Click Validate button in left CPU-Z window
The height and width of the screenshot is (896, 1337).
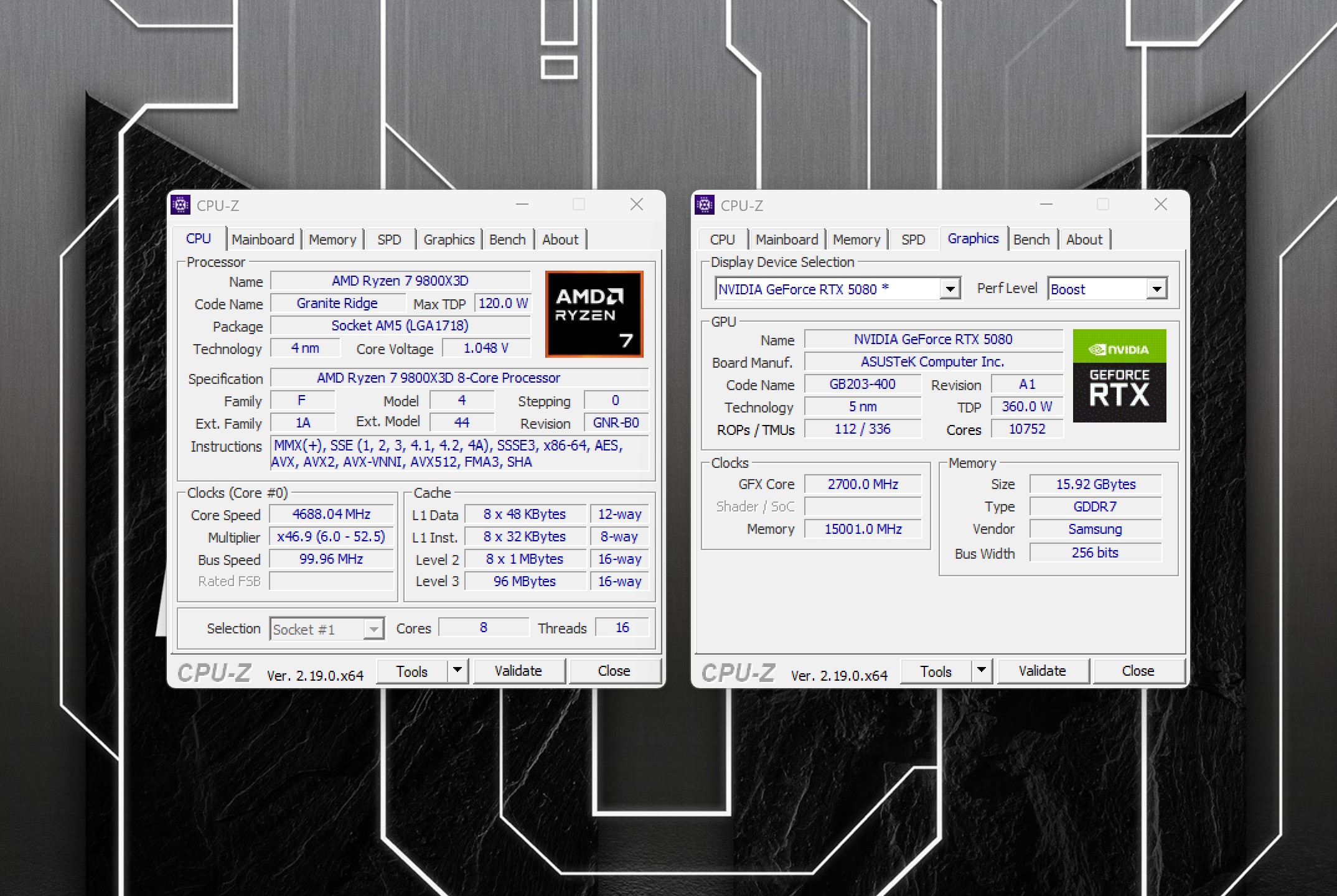[518, 671]
